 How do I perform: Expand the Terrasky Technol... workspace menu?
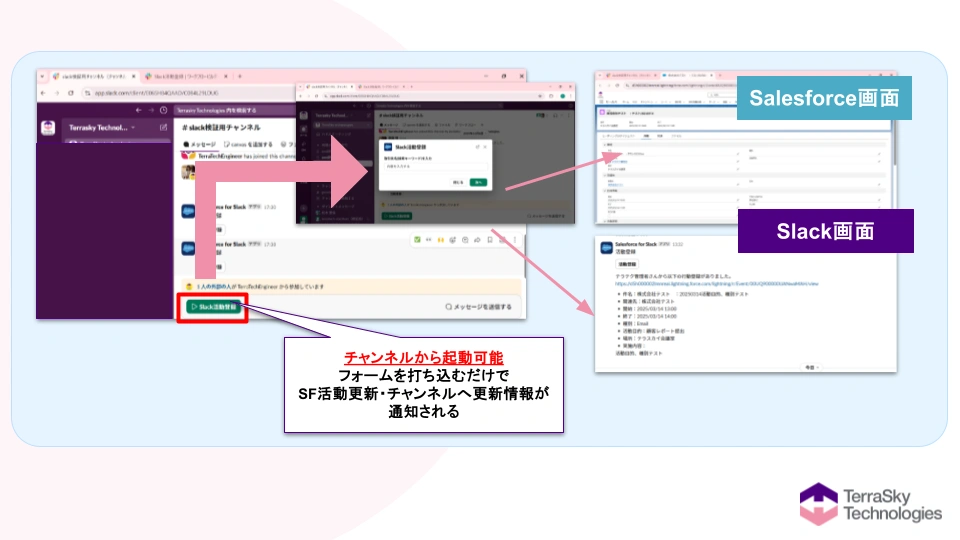tap(102, 127)
